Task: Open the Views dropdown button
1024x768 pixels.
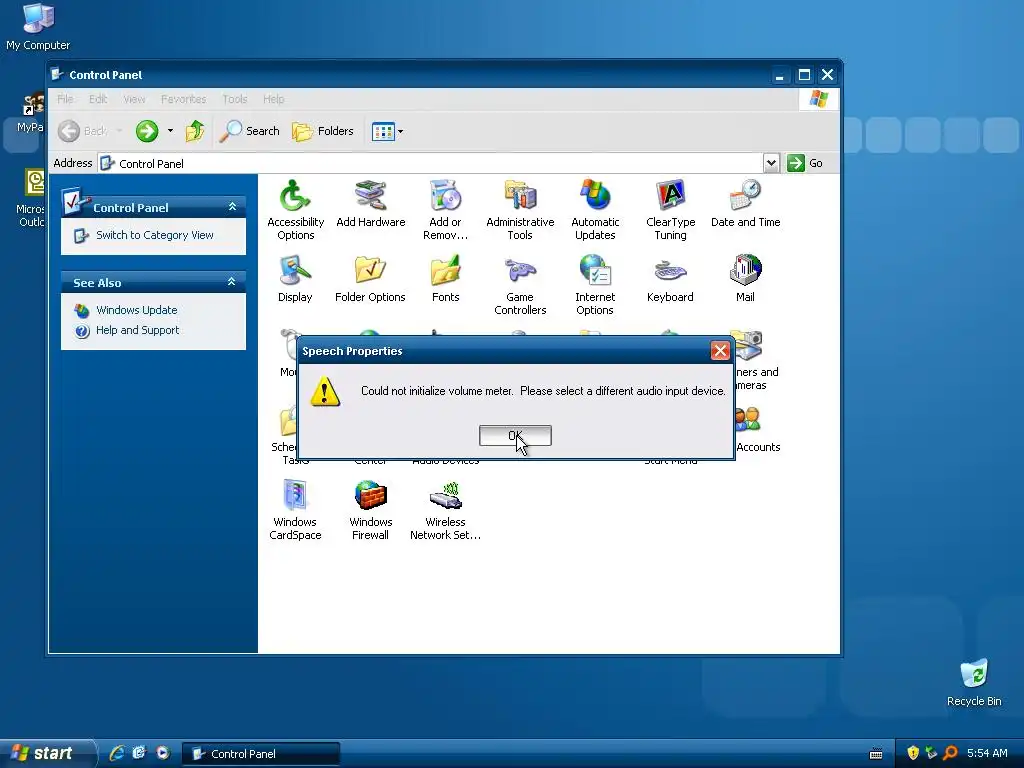Action: (x=388, y=131)
